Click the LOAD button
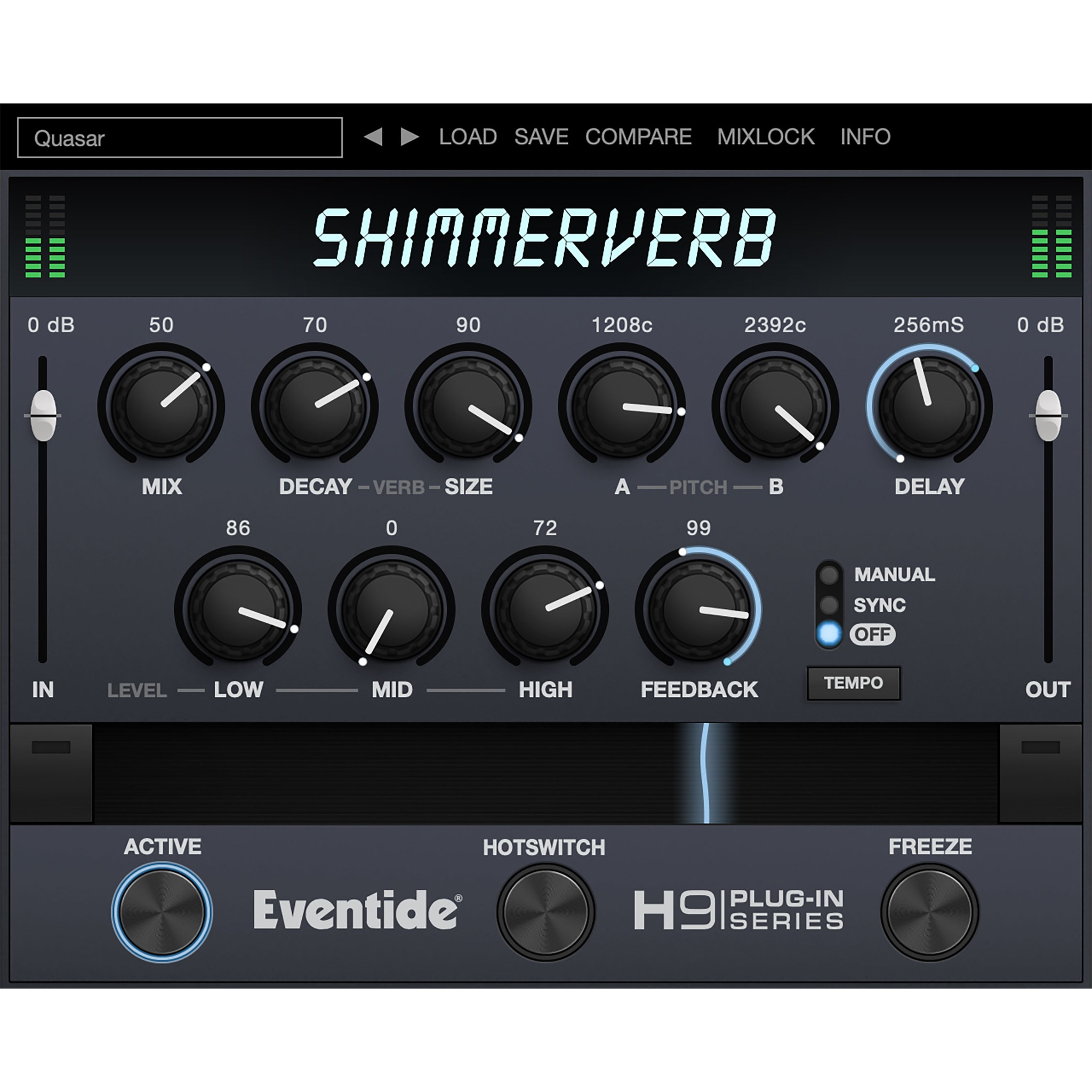This screenshot has height=1092, width=1092. point(468,137)
